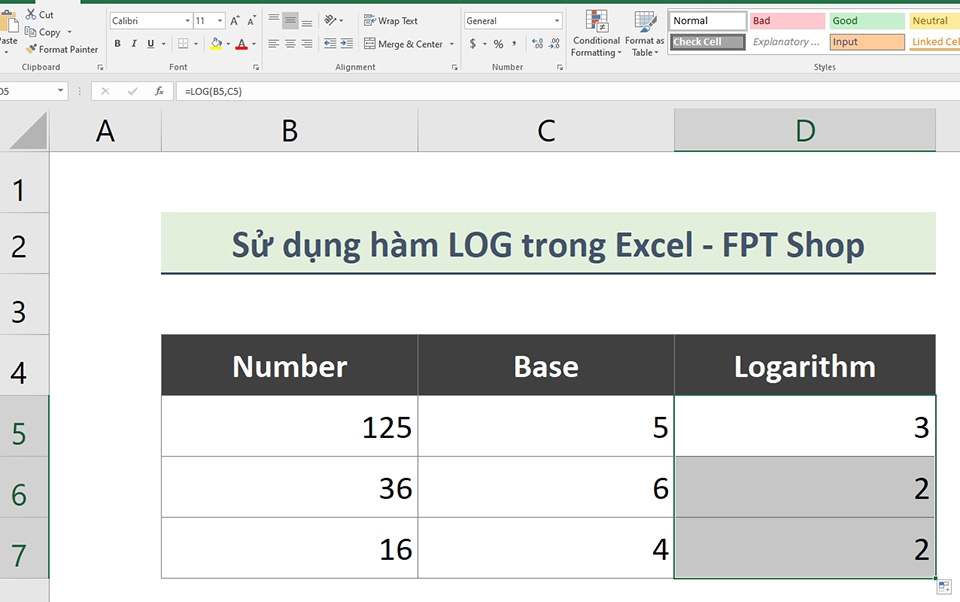Apply Percent Style format
The image size is (960, 602).
pos(498,43)
